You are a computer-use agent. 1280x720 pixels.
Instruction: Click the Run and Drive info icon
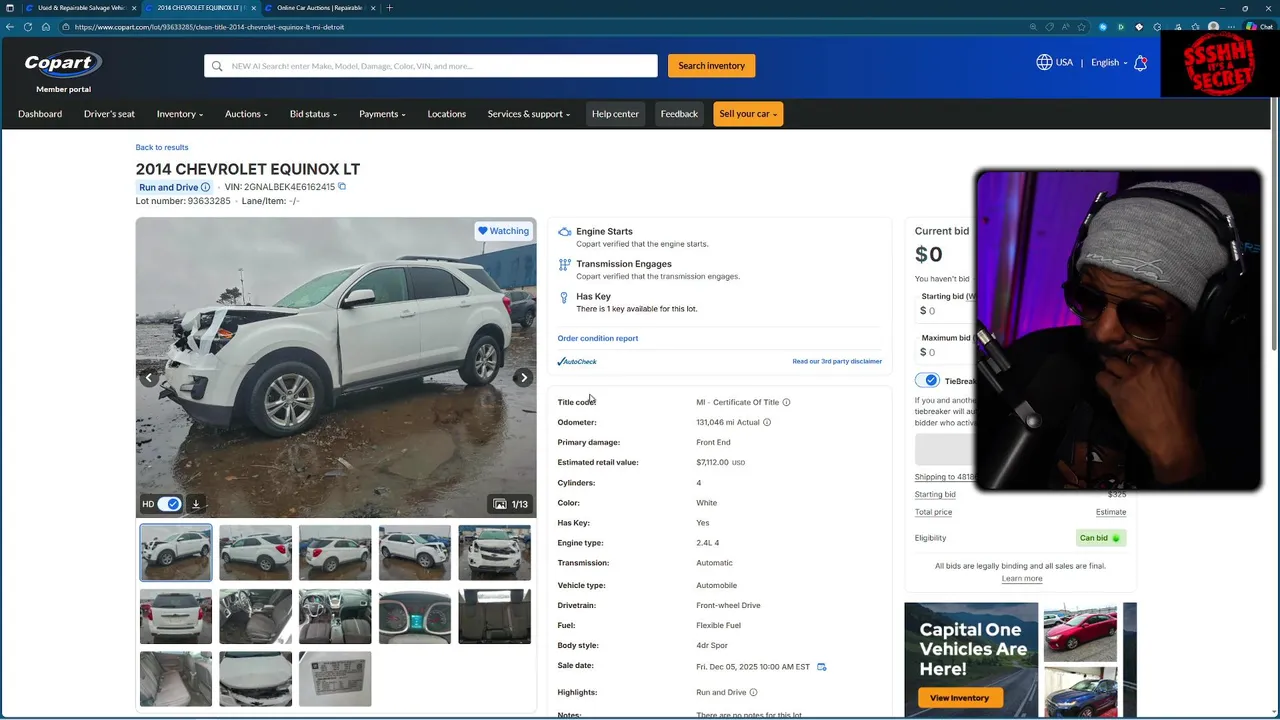205,187
